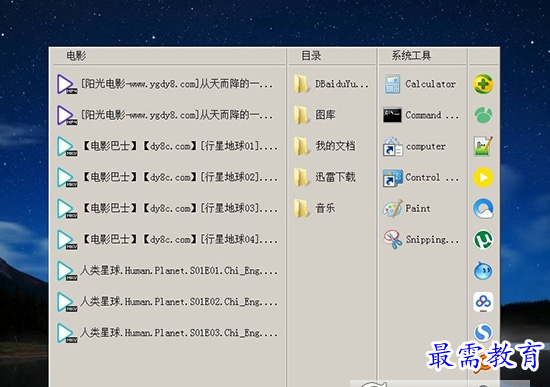Click the 系统工具 column header
The width and height of the screenshot is (550, 387).
[411, 56]
